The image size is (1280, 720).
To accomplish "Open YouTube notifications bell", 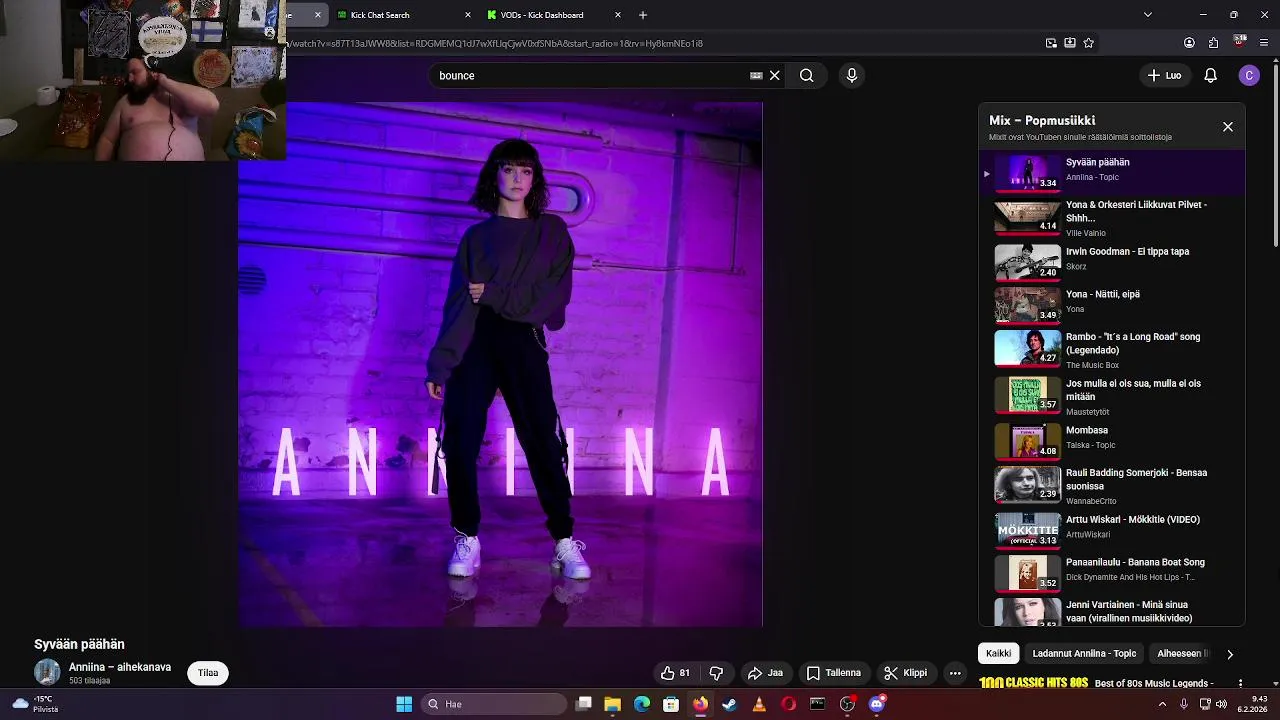I will 1210,75.
